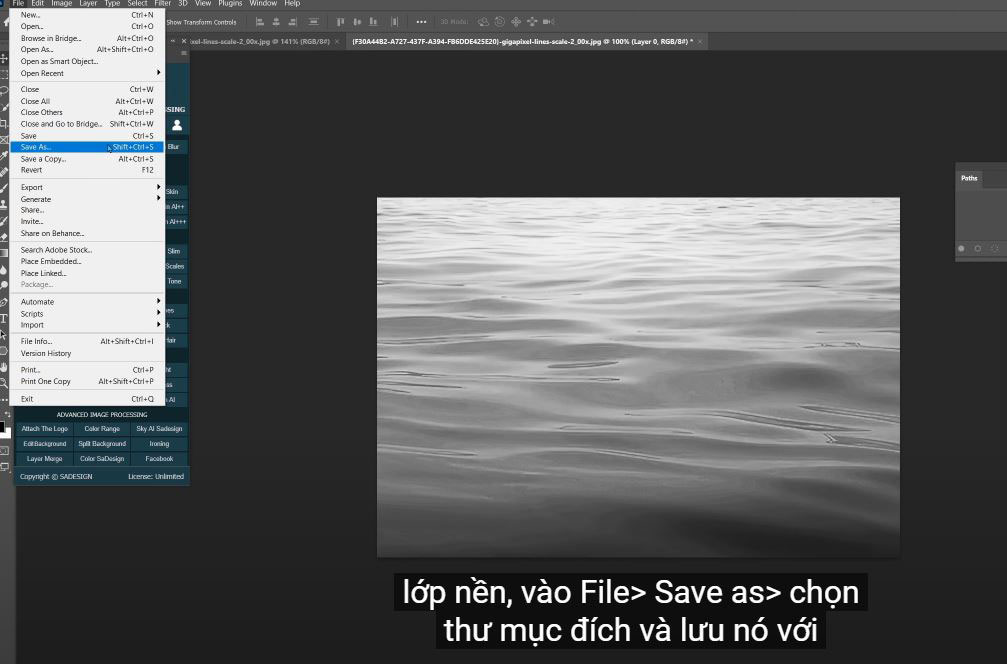
Task: Click the align left edges icon
Action: tap(259, 22)
